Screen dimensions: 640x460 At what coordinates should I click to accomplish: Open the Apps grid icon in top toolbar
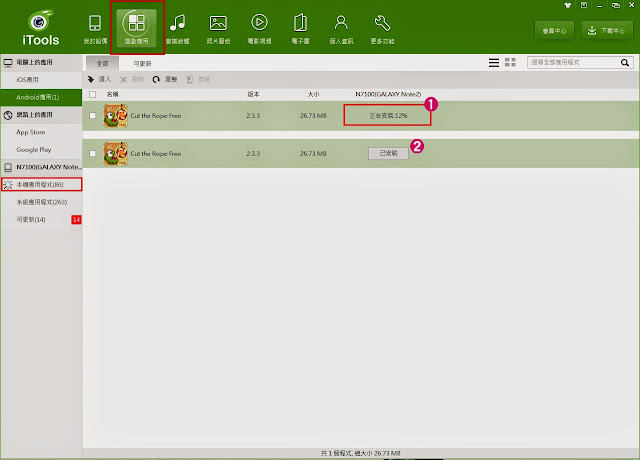tap(136, 28)
